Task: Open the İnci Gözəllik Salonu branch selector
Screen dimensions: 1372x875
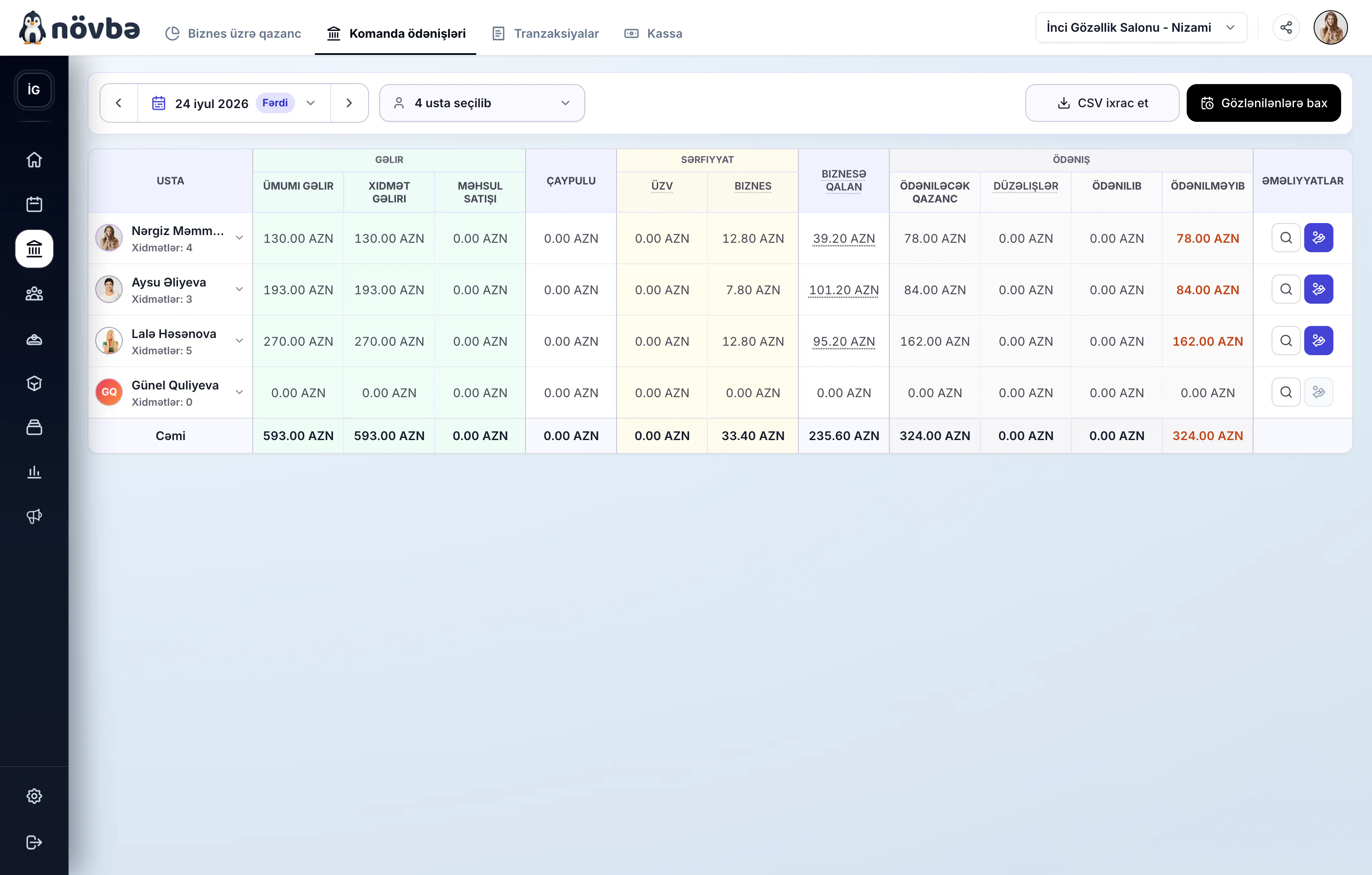Action: 1141,27
